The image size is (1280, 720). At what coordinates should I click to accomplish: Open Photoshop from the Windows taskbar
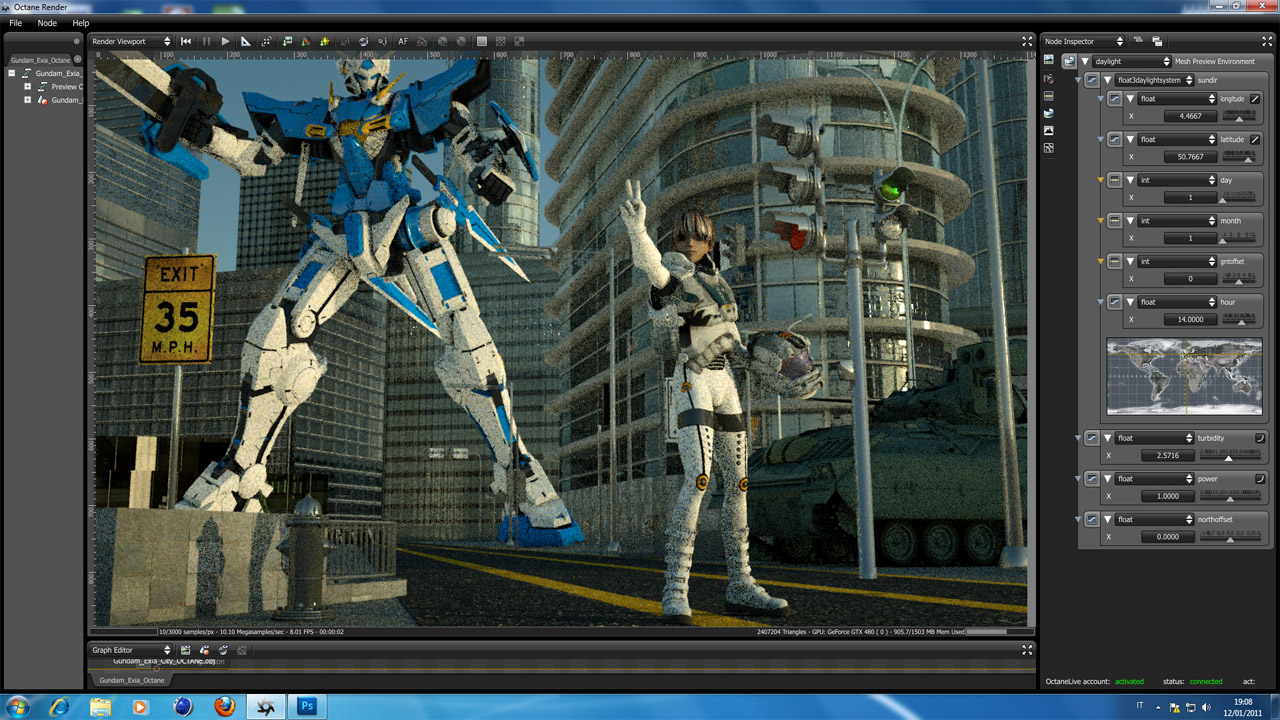click(x=308, y=707)
